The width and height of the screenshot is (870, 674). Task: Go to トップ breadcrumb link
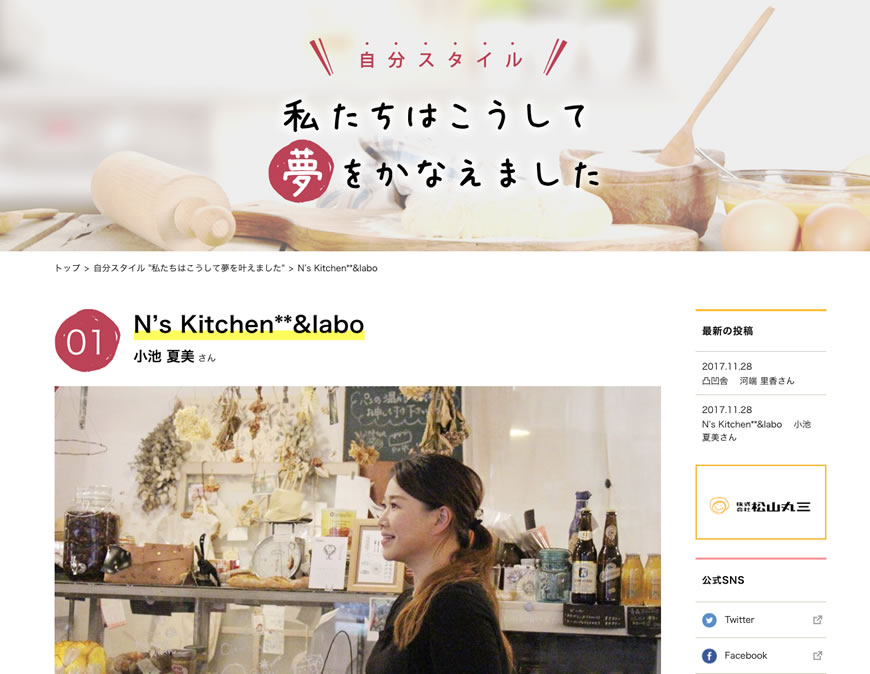point(67,268)
